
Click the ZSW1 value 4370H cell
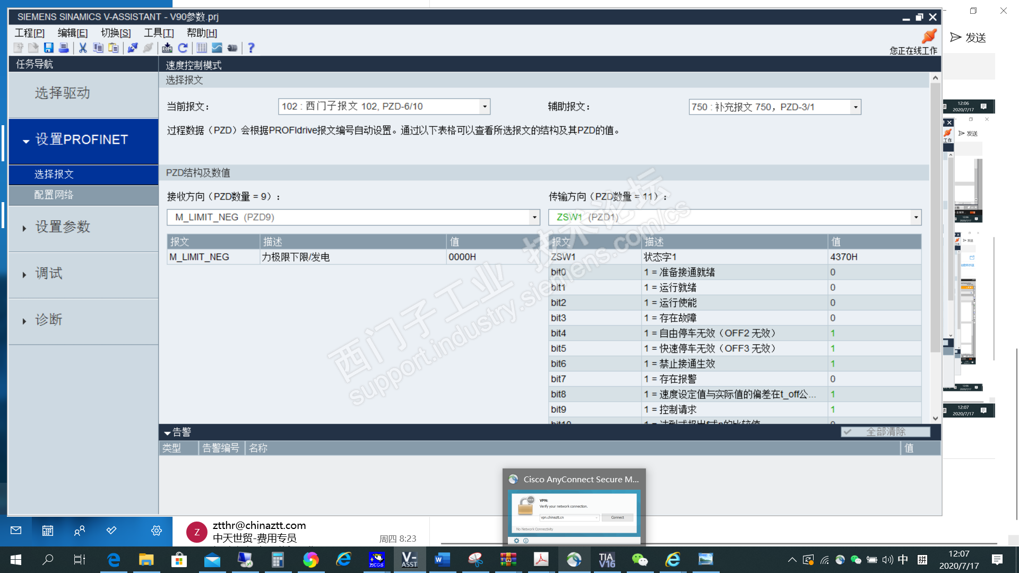[874, 257]
